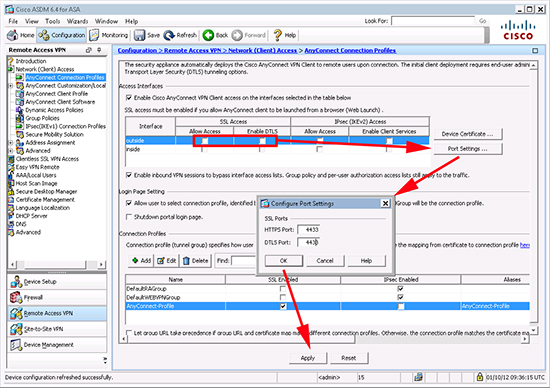Check SSL Allow Access for outside interface

coord(205,141)
